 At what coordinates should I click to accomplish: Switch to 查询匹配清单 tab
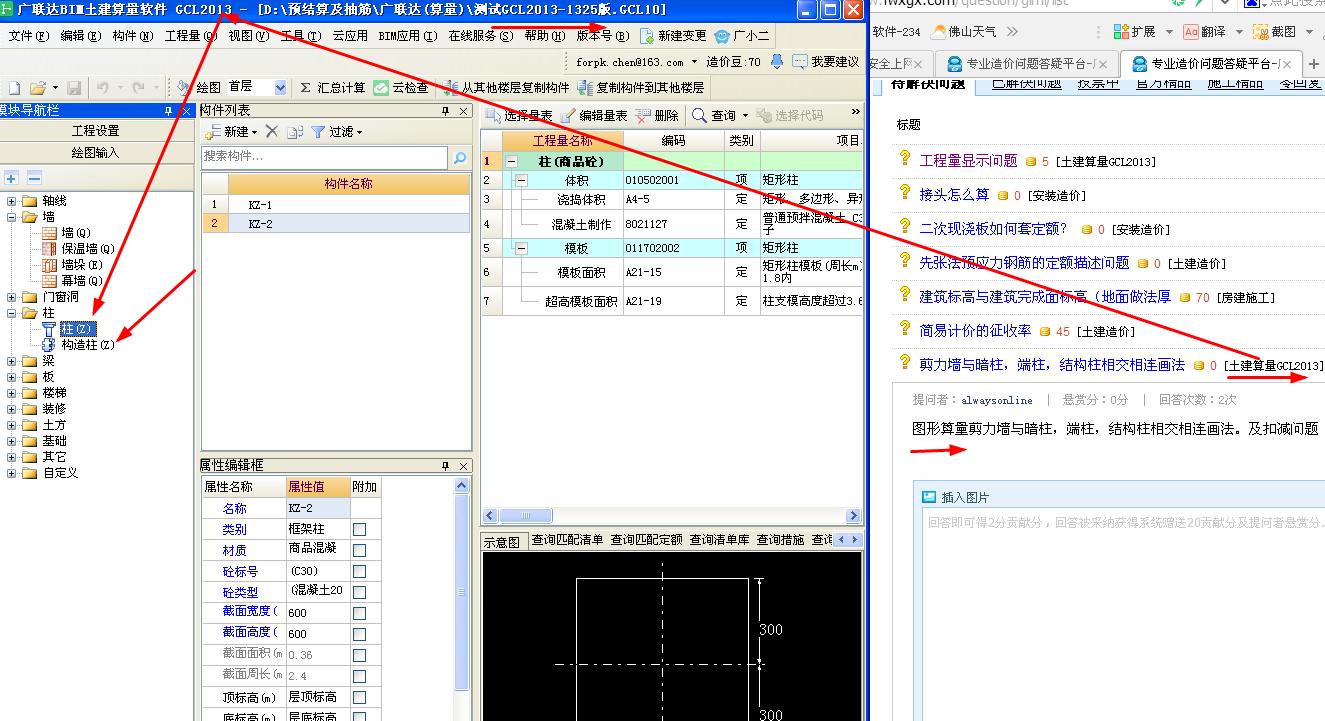click(x=567, y=540)
